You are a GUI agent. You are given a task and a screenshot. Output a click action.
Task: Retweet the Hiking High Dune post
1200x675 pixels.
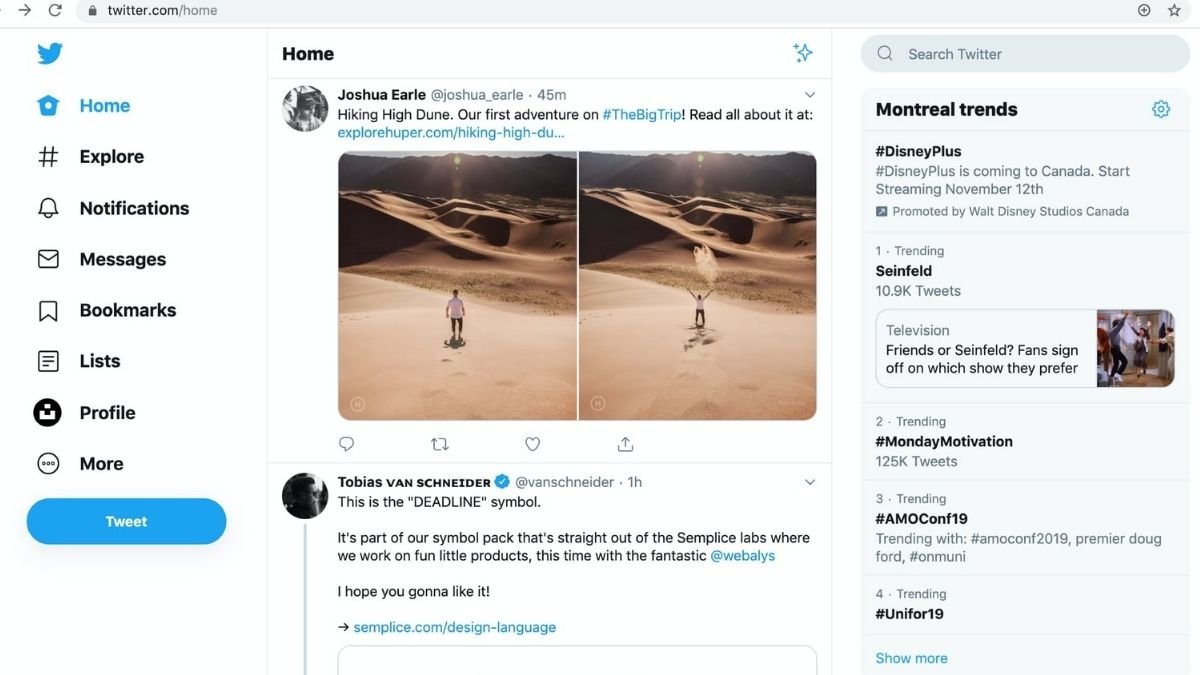[x=439, y=444]
